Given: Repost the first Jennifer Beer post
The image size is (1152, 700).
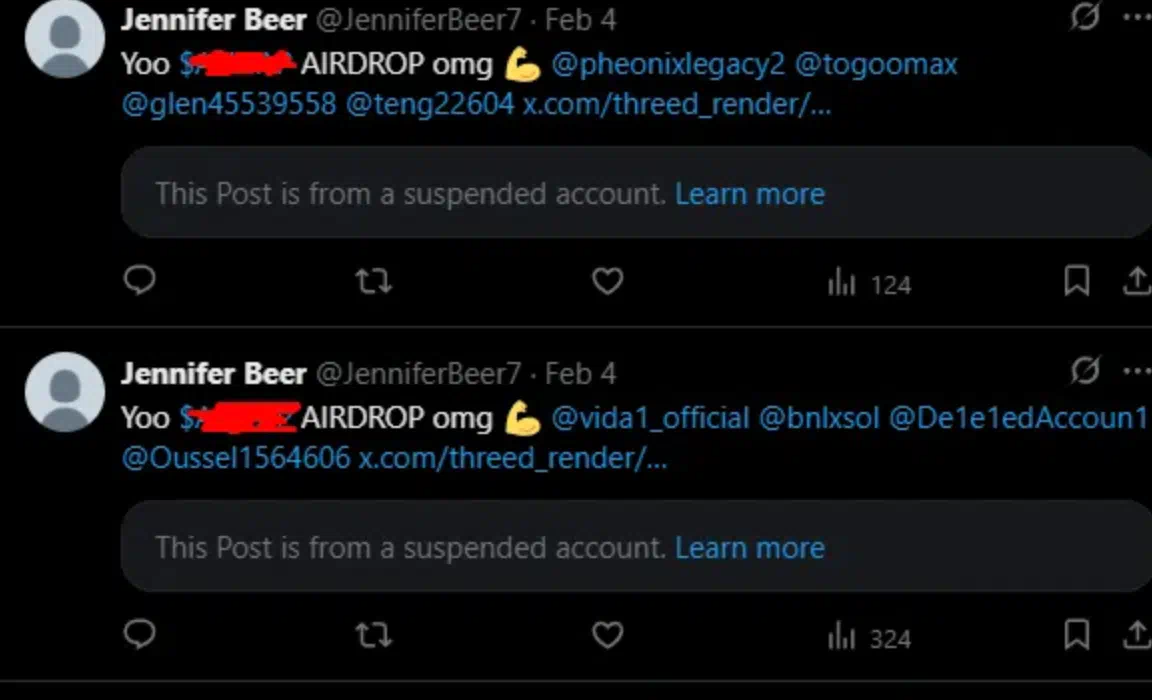Looking at the screenshot, I should click(x=373, y=281).
